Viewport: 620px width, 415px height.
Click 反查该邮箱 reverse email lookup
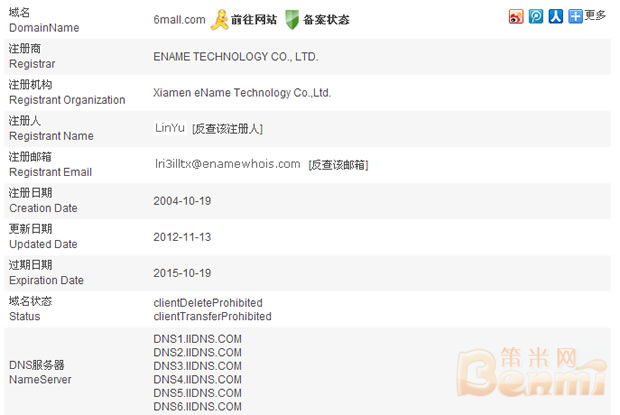point(338,165)
